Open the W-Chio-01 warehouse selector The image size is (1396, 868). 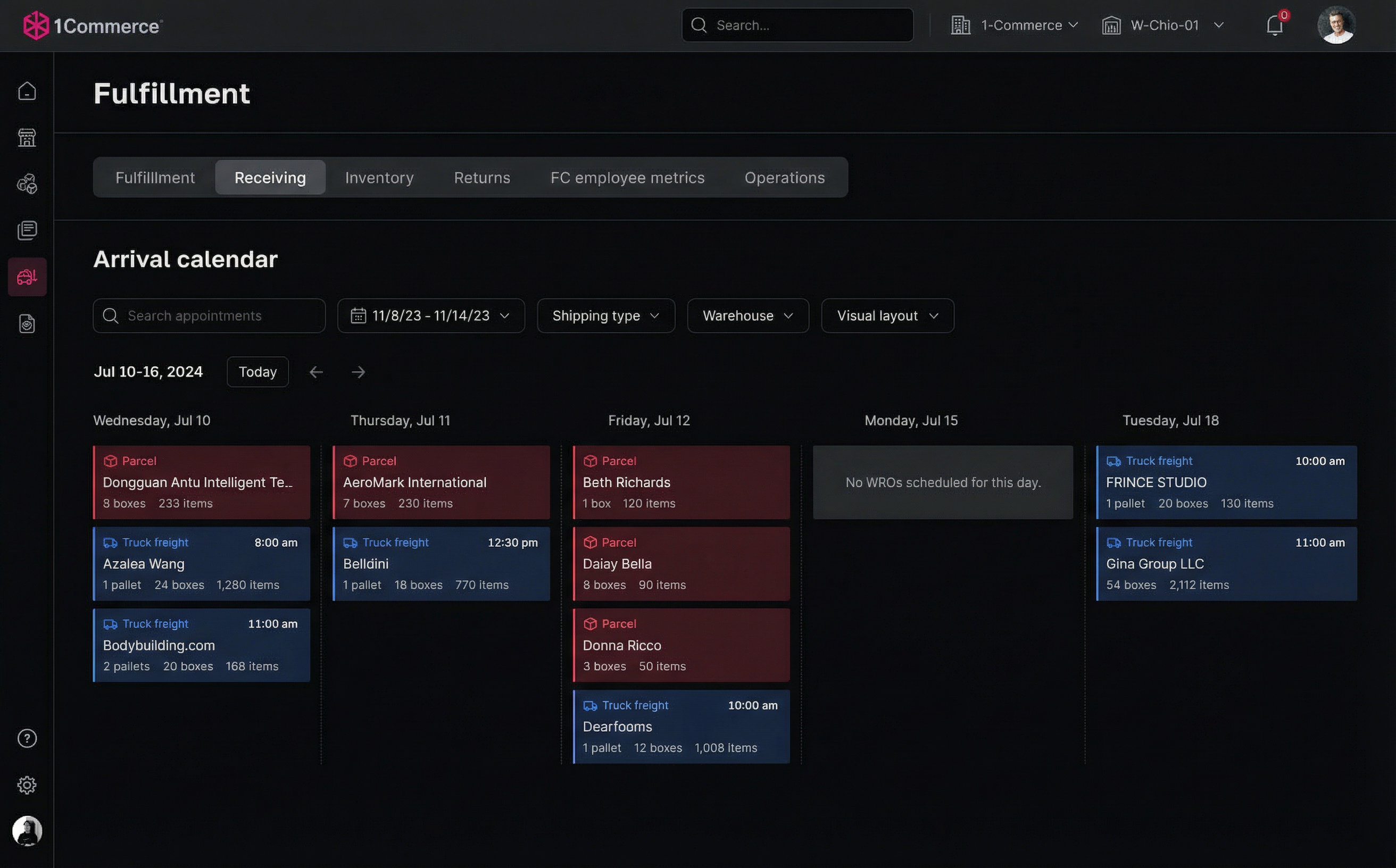click(1164, 25)
